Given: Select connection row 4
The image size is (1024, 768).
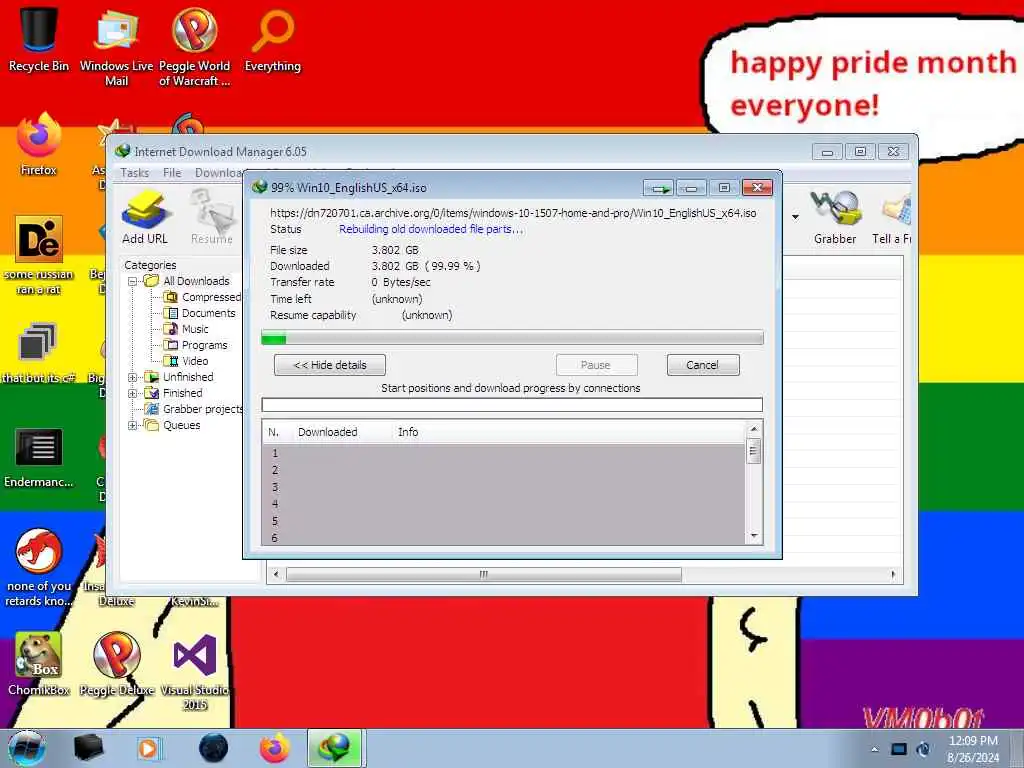Looking at the screenshot, I should coord(504,504).
